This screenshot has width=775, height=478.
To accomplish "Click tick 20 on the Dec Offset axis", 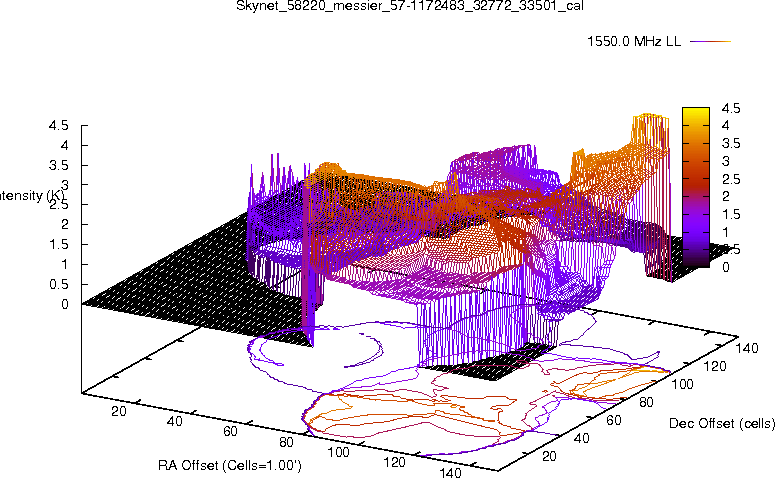I will coord(549,456).
